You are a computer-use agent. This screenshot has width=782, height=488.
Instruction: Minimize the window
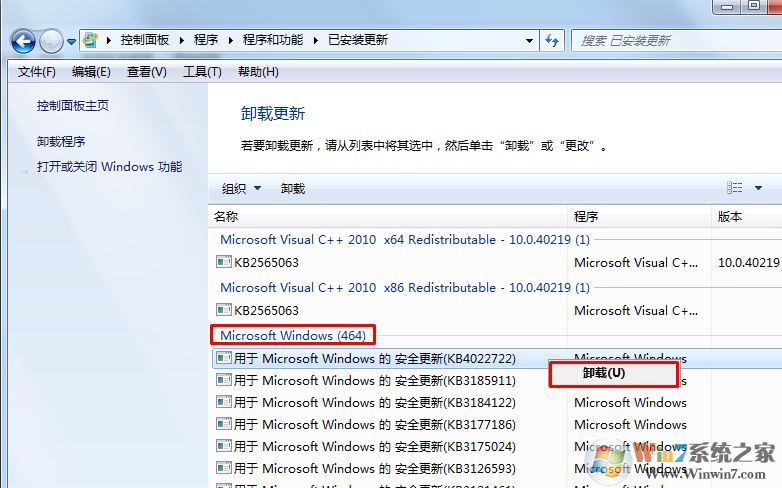click(x=727, y=6)
